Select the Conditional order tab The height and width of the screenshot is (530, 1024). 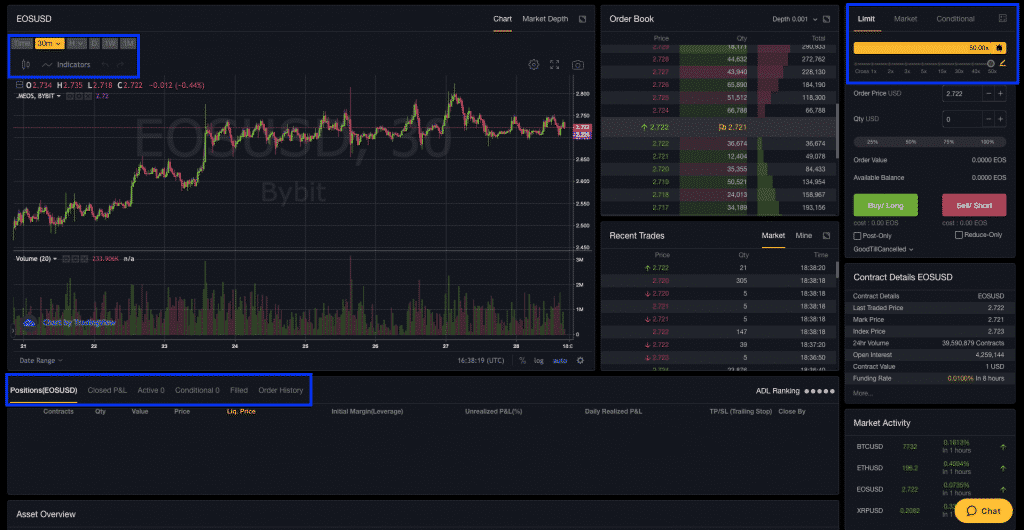point(955,19)
